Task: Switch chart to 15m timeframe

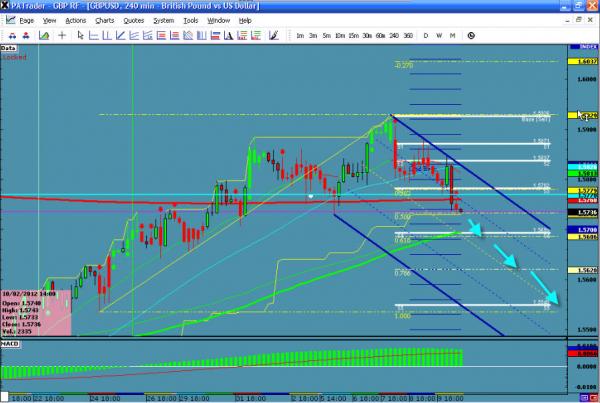Action: 354,36
